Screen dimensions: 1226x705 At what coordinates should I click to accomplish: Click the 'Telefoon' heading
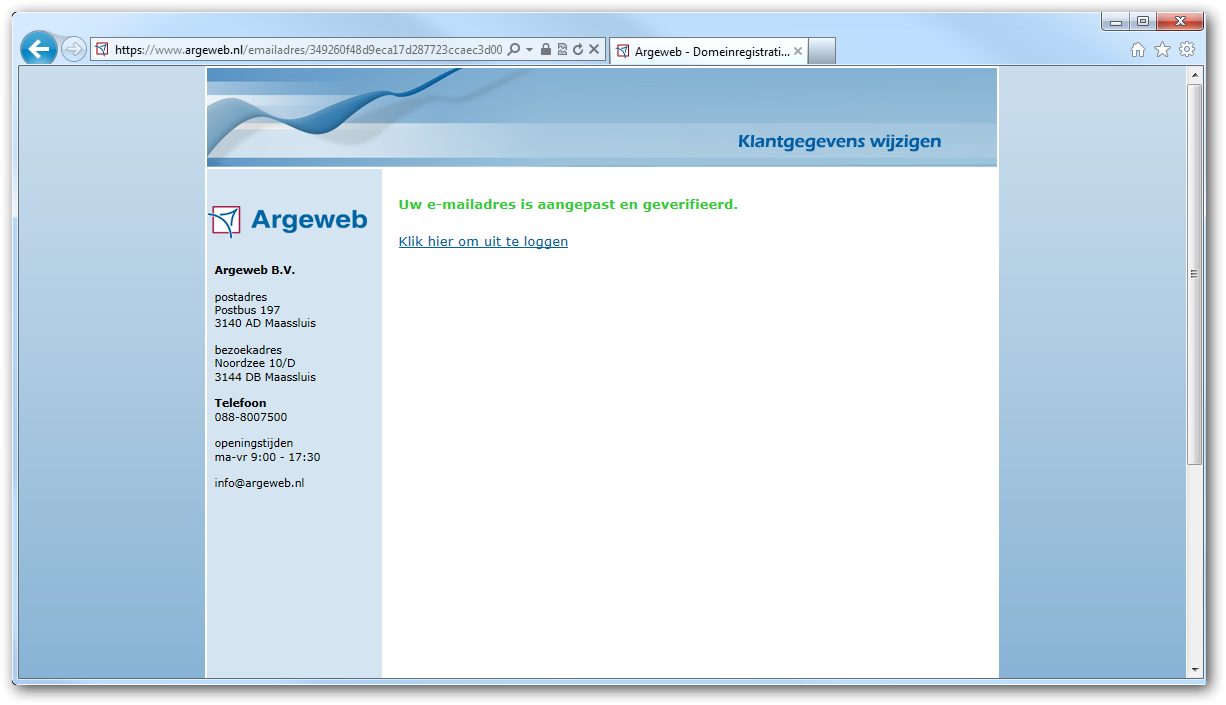[241, 403]
